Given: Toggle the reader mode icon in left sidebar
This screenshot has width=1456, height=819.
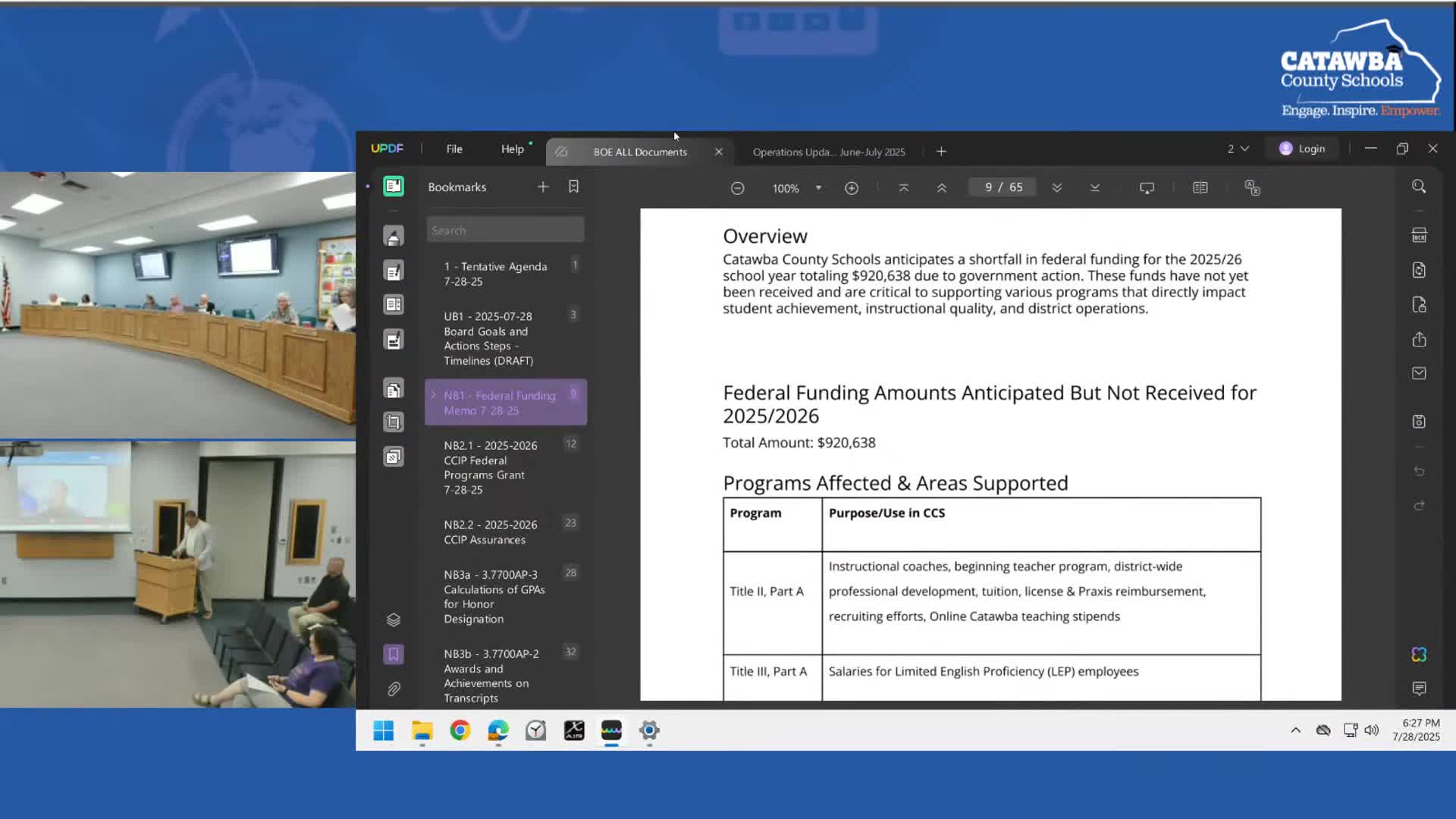Looking at the screenshot, I should click(x=394, y=187).
